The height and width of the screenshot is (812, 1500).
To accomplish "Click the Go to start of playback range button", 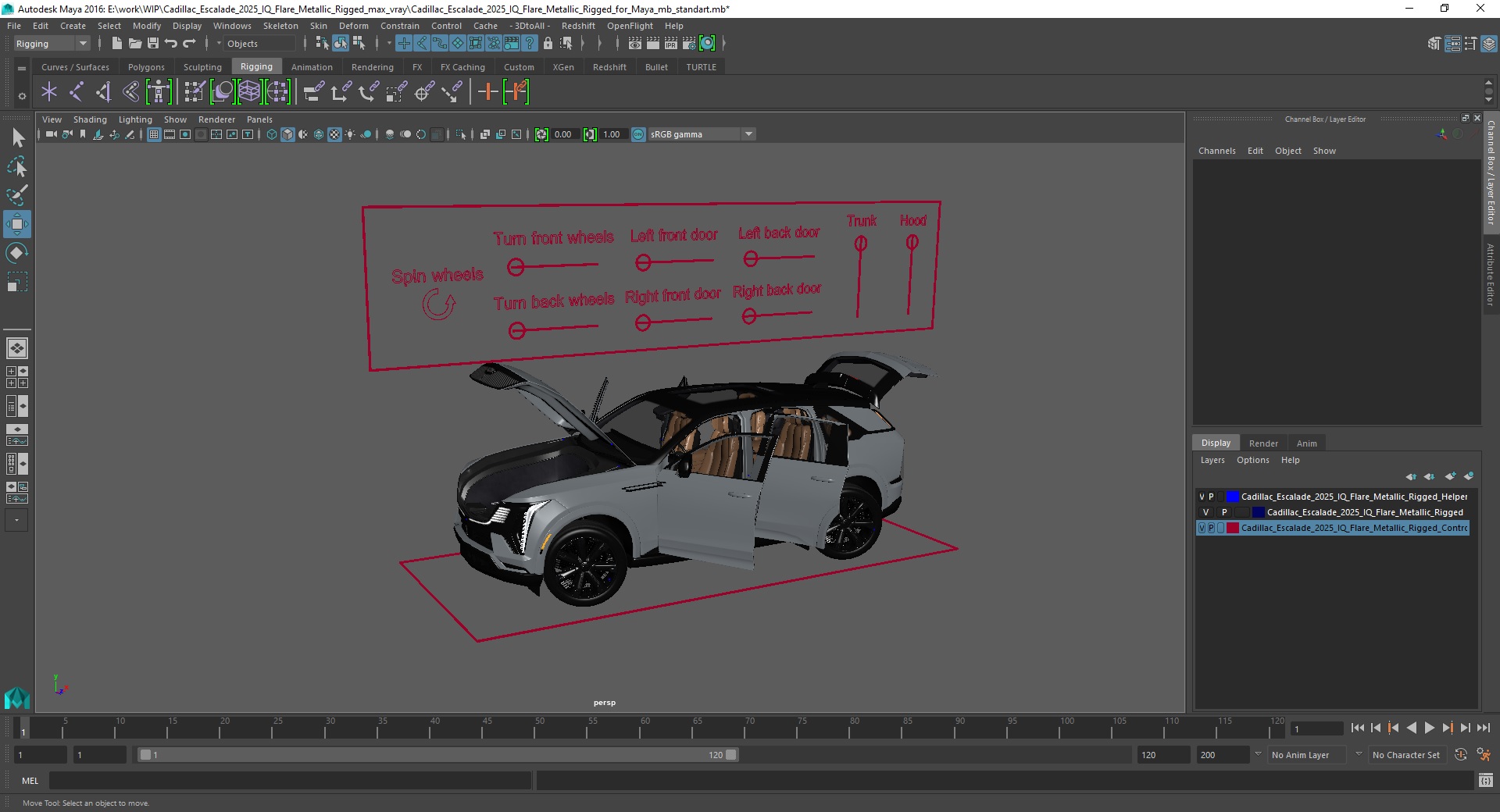I will [1357, 728].
